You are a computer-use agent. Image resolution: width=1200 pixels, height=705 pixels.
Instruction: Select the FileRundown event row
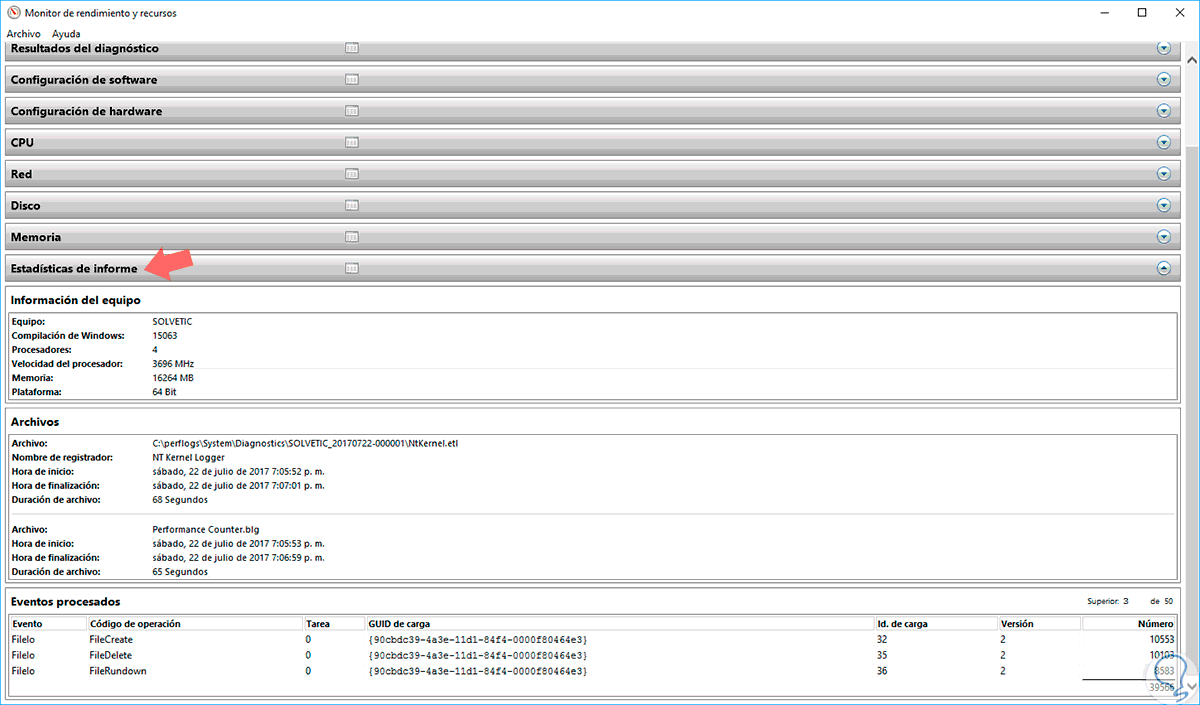[x=594, y=671]
